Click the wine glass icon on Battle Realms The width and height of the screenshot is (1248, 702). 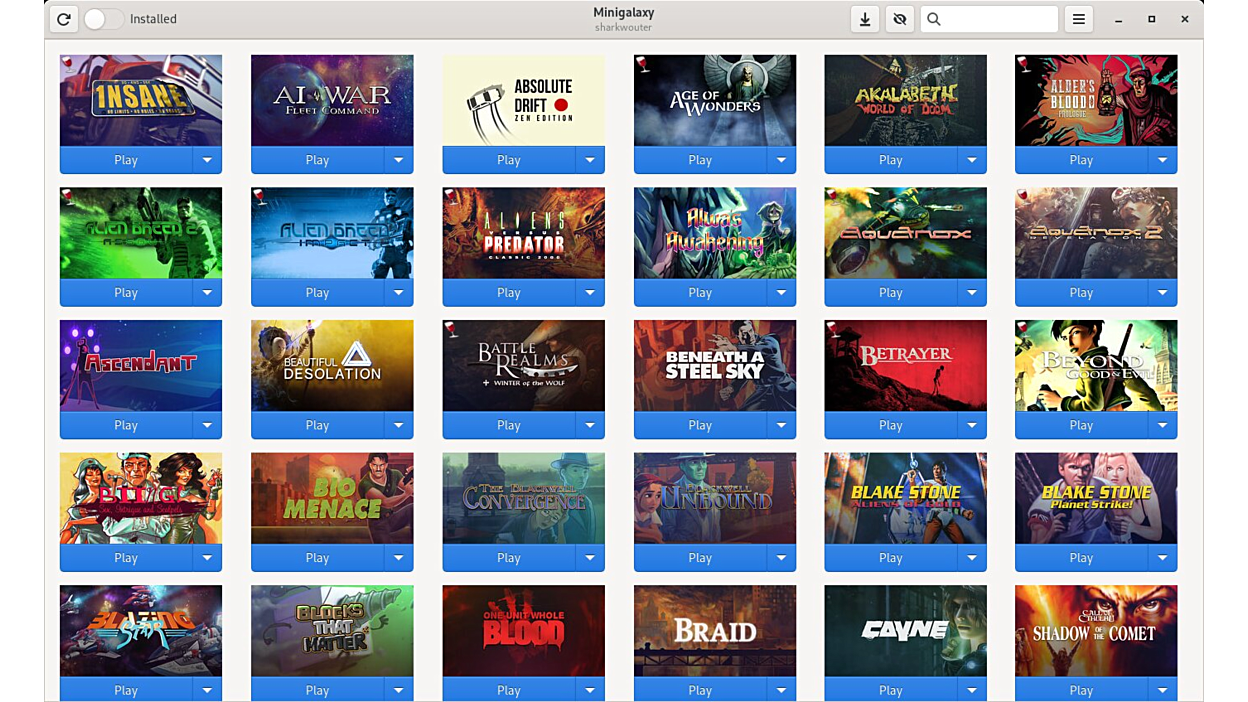(451, 330)
